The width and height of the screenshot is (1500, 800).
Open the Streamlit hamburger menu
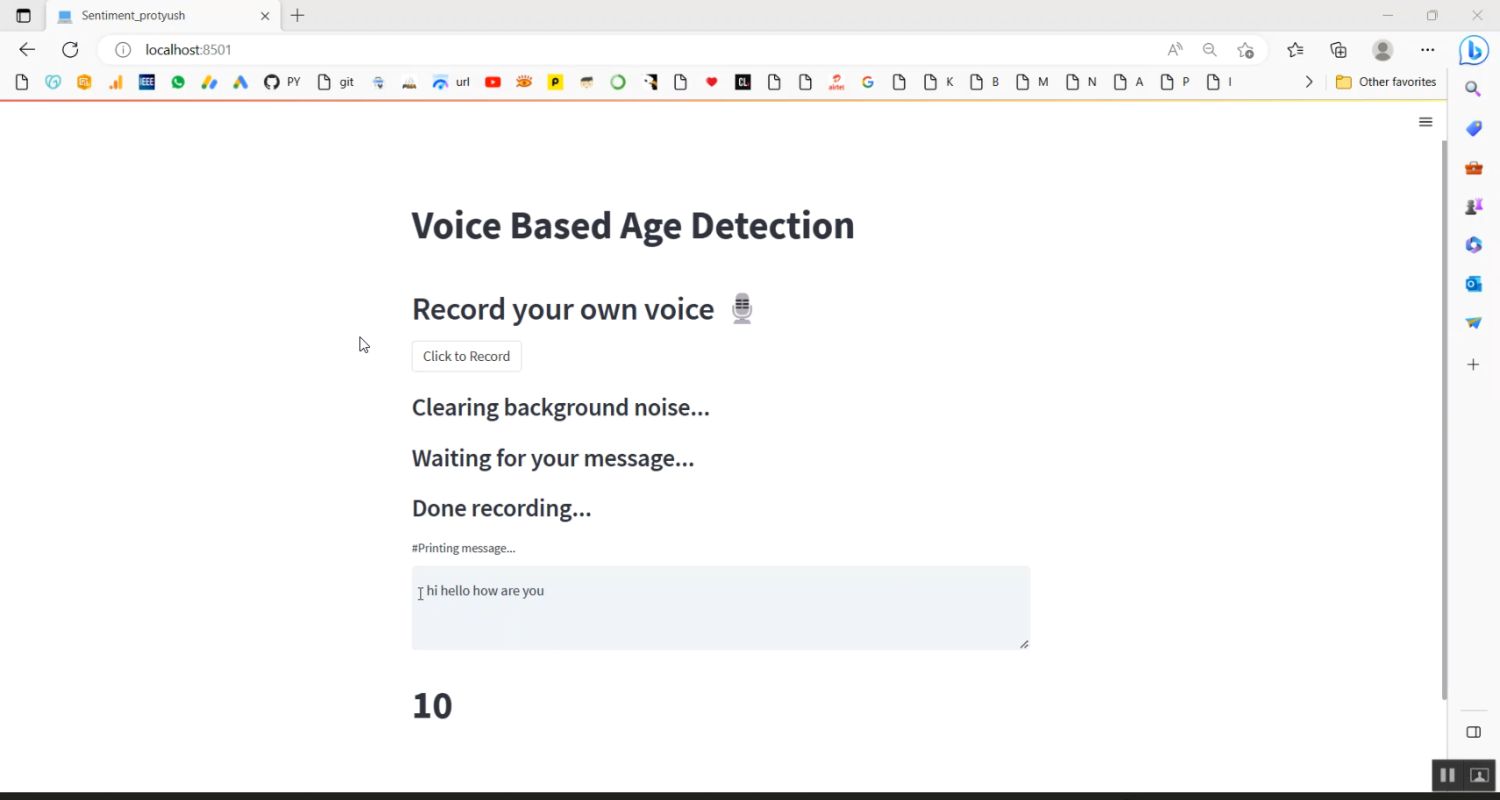[x=1425, y=121]
